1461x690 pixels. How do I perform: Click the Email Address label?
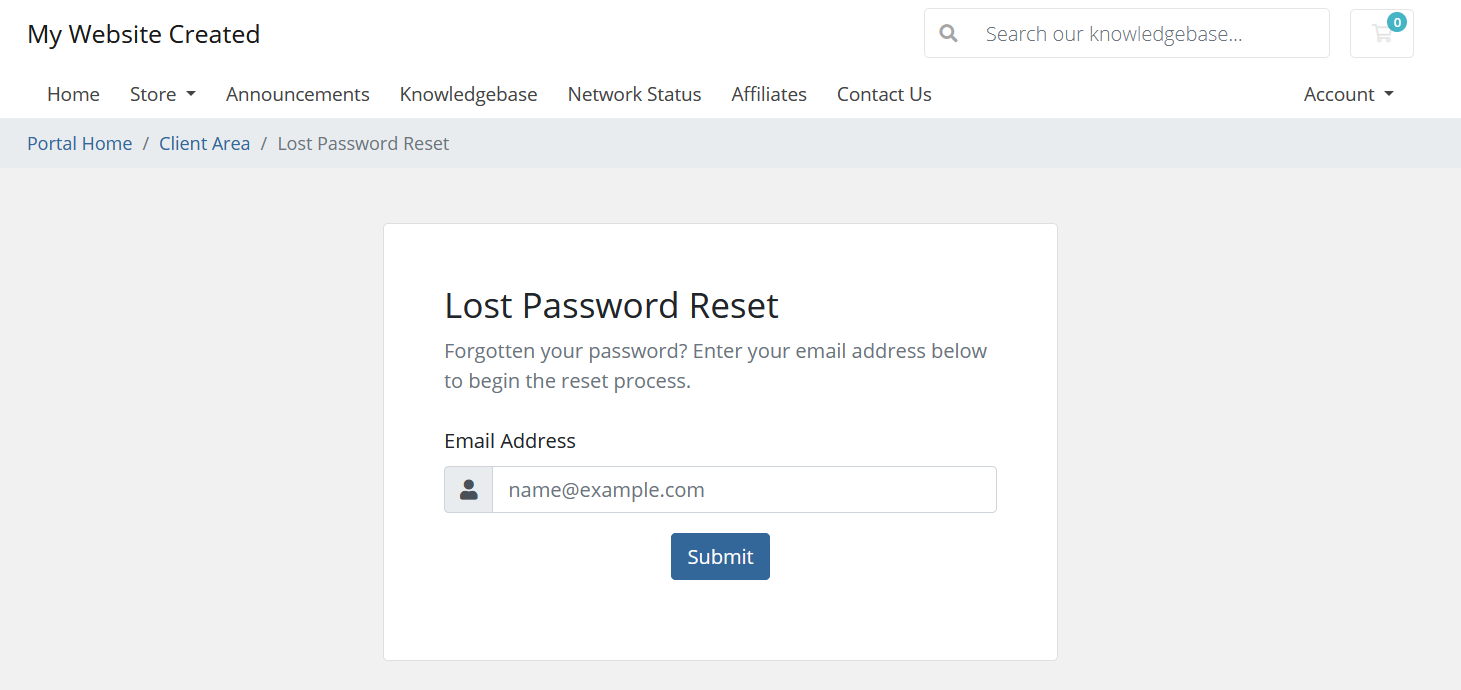click(510, 441)
